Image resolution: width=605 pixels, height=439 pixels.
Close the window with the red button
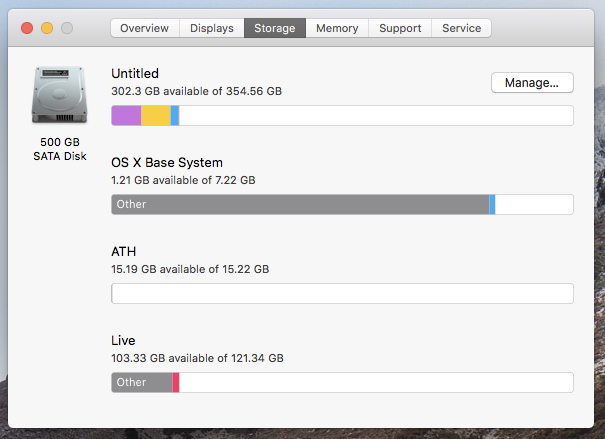pyautogui.click(x=27, y=28)
